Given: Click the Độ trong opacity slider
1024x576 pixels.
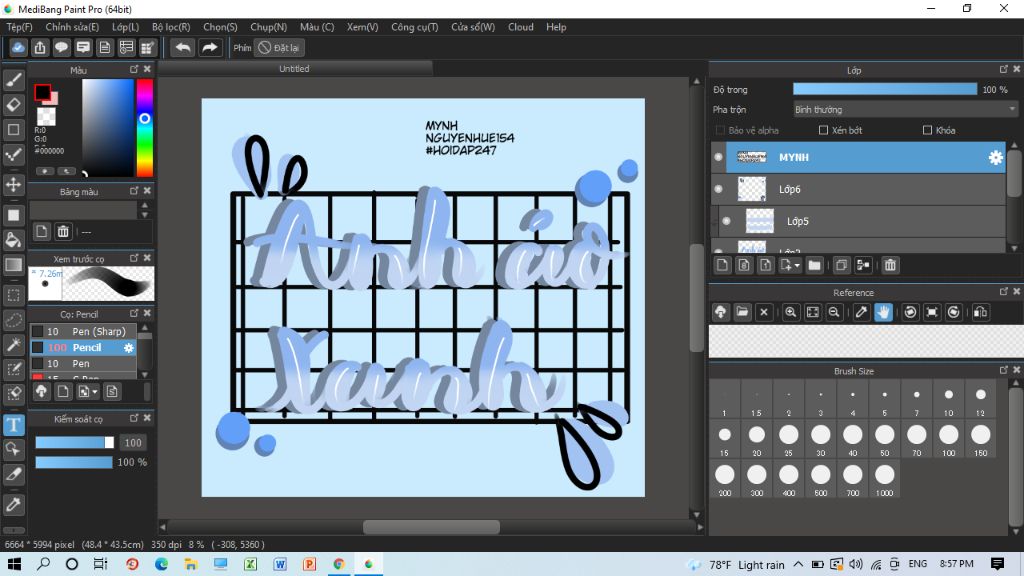Looking at the screenshot, I should (885, 89).
